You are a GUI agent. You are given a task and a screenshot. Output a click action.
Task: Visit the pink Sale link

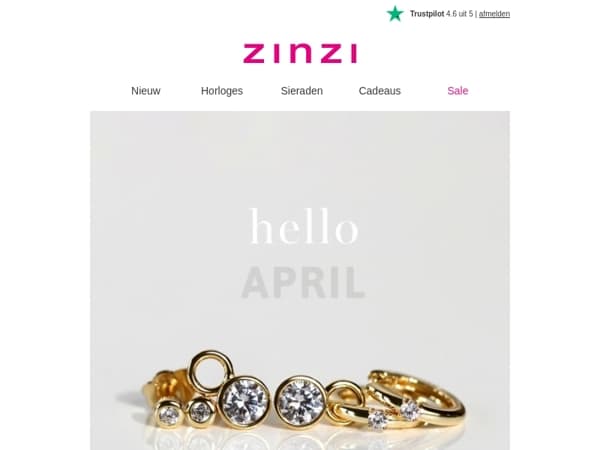click(x=458, y=91)
